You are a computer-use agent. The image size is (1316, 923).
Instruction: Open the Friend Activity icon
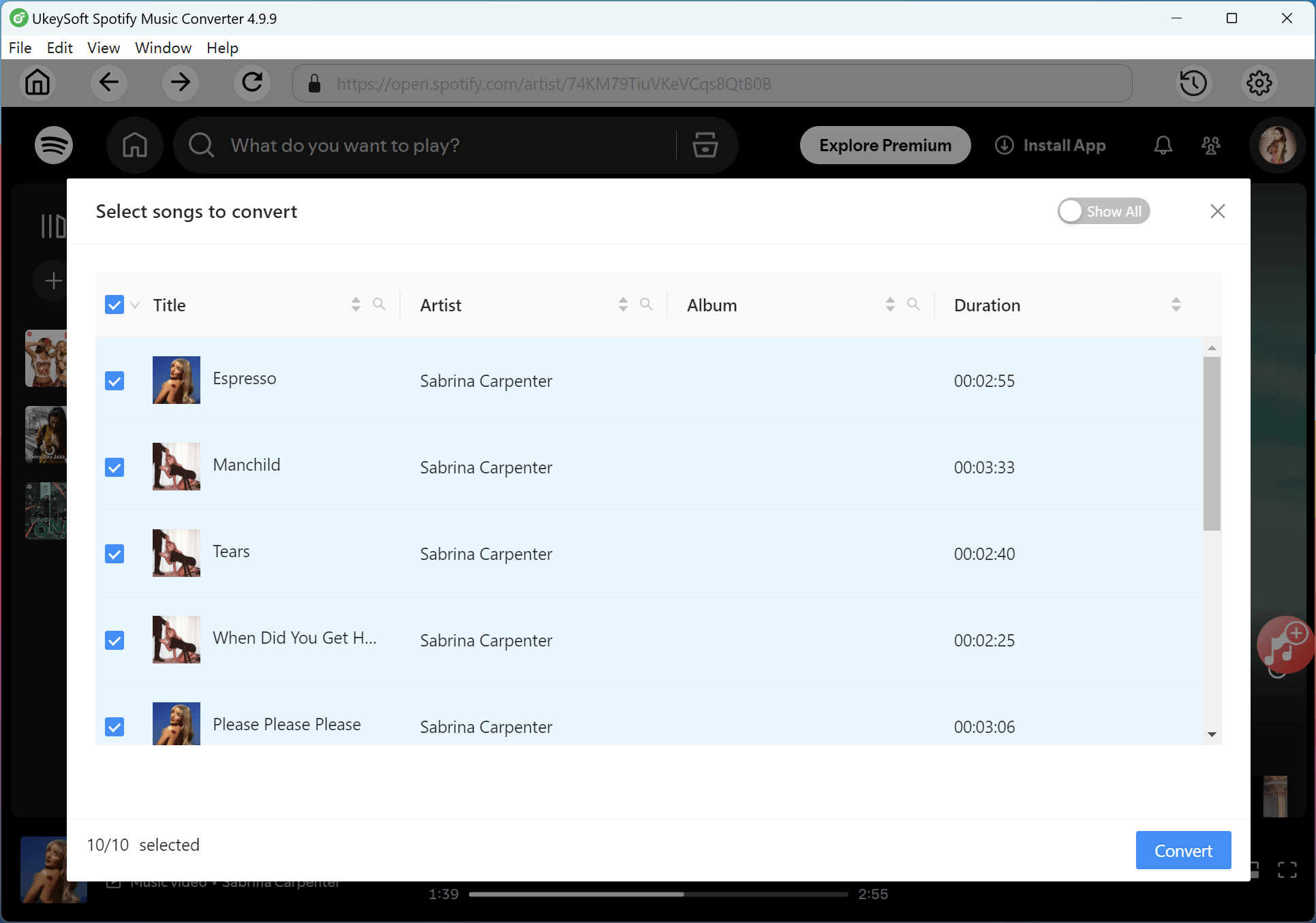point(1210,145)
